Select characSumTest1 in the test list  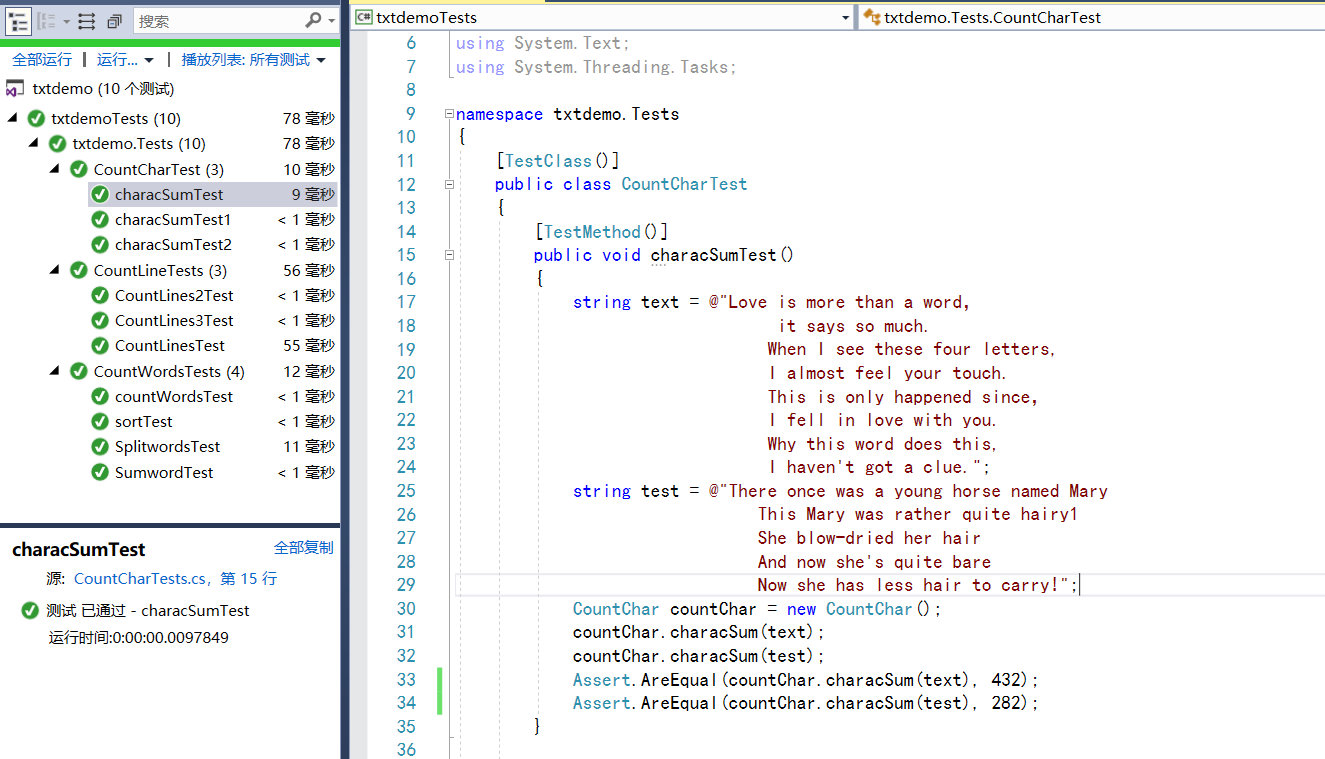click(x=173, y=220)
